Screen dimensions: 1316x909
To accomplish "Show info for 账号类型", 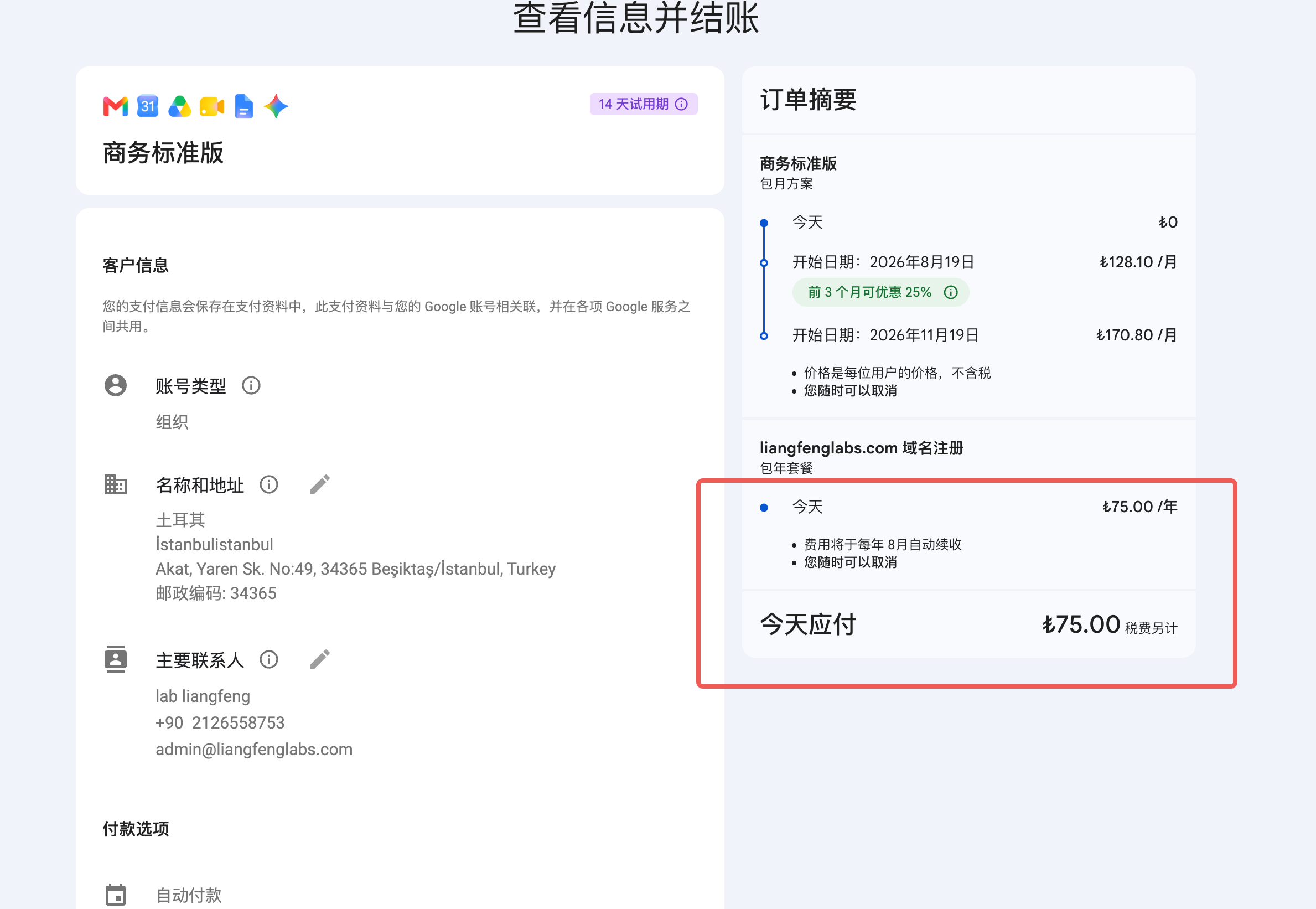I will click(x=251, y=386).
